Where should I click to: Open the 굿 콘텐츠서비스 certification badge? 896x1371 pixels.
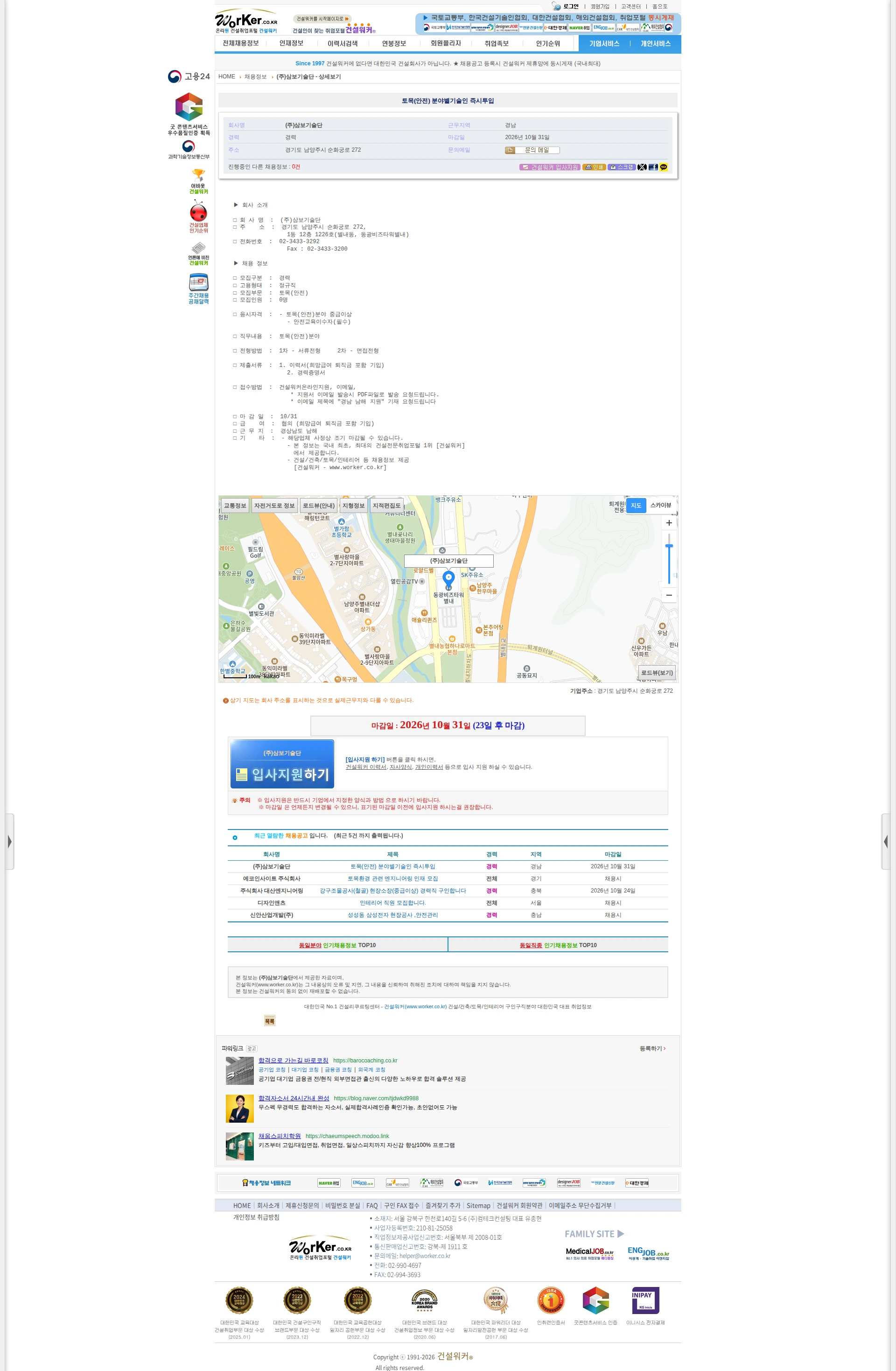[x=189, y=114]
